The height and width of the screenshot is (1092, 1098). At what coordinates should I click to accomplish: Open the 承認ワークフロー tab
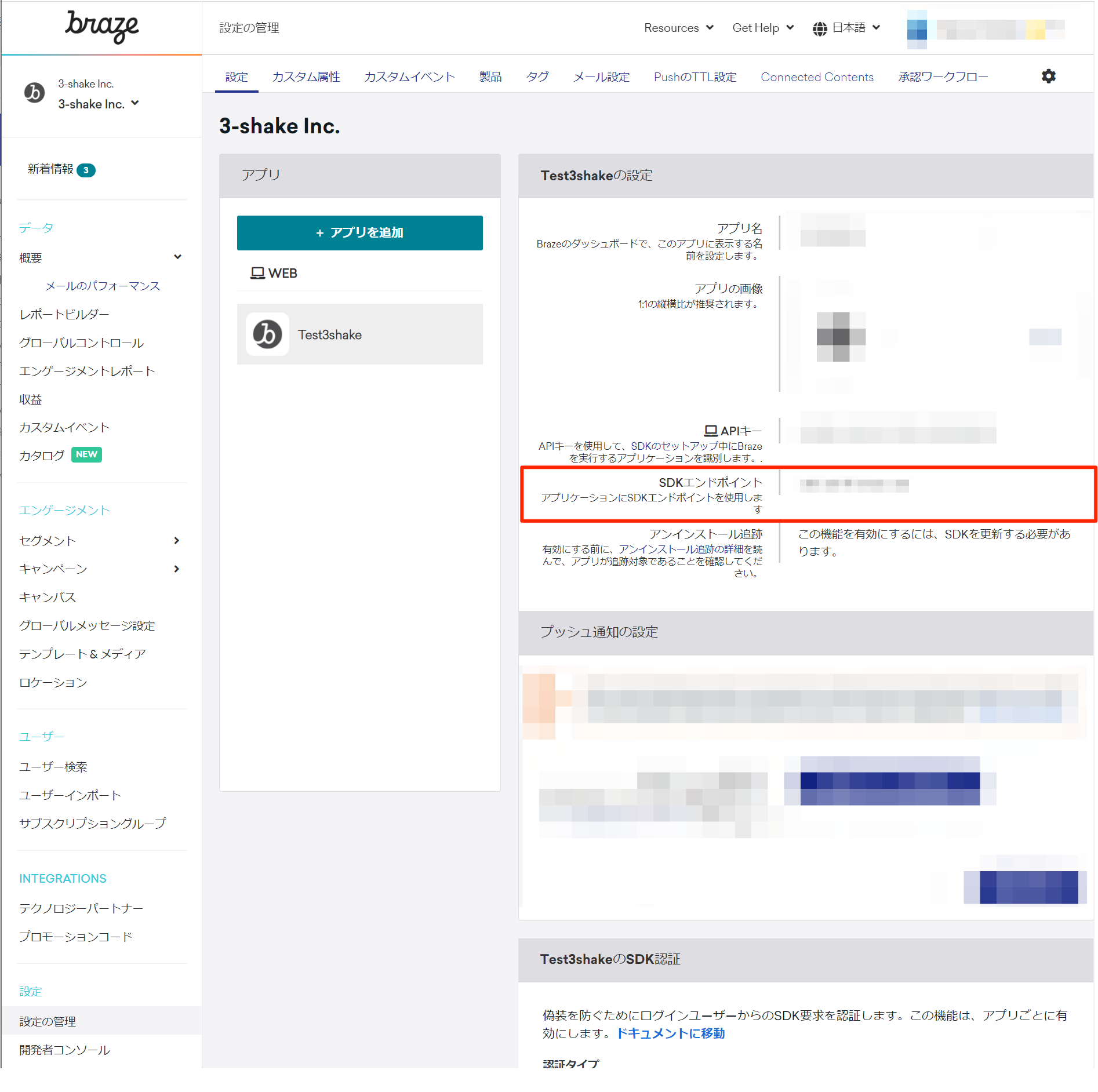click(943, 77)
